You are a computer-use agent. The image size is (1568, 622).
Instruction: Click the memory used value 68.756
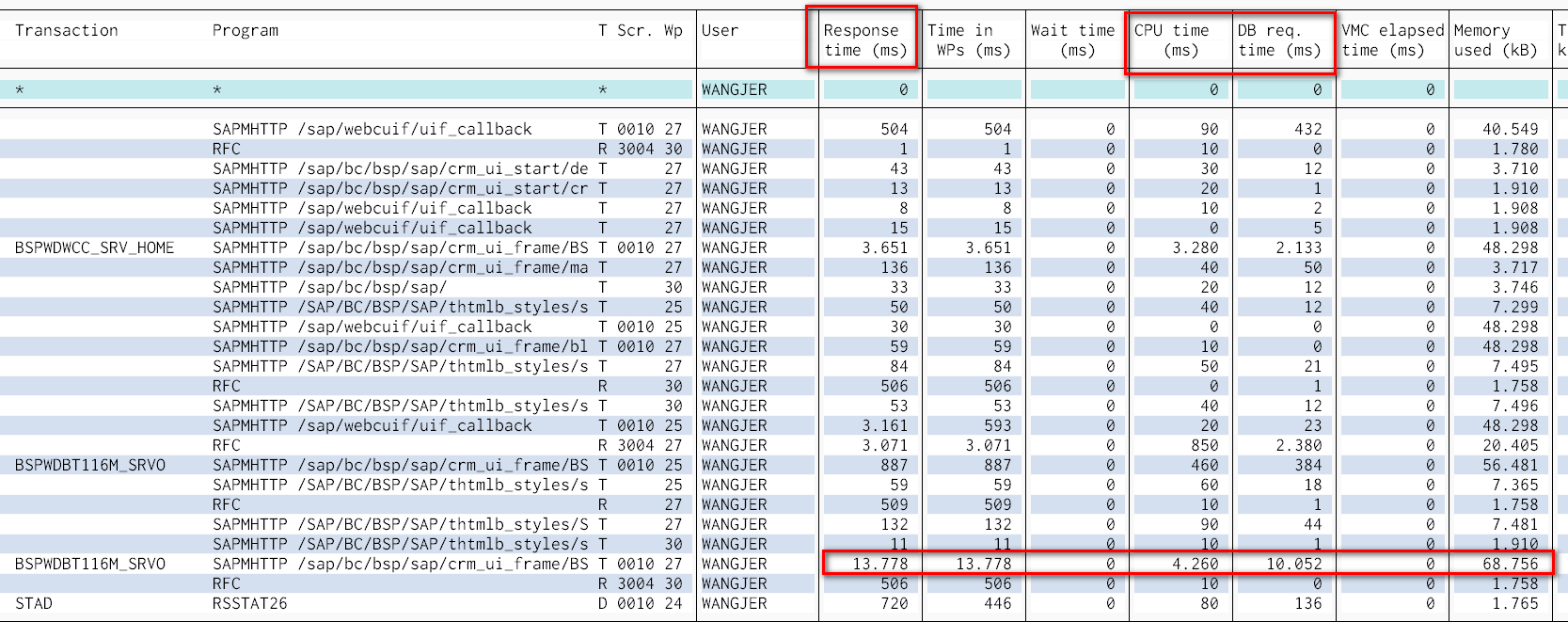click(1511, 564)
